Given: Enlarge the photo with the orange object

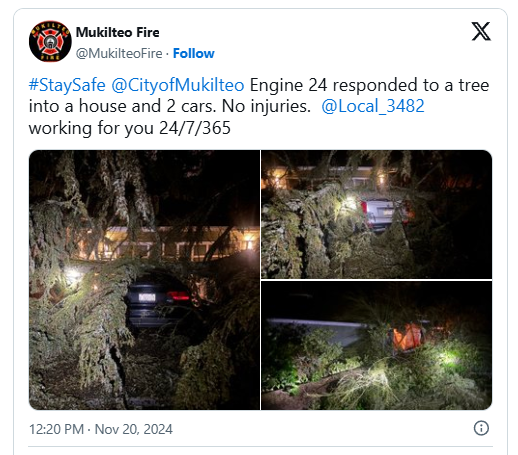Looking at the screenshot, I should pos(377,345).
